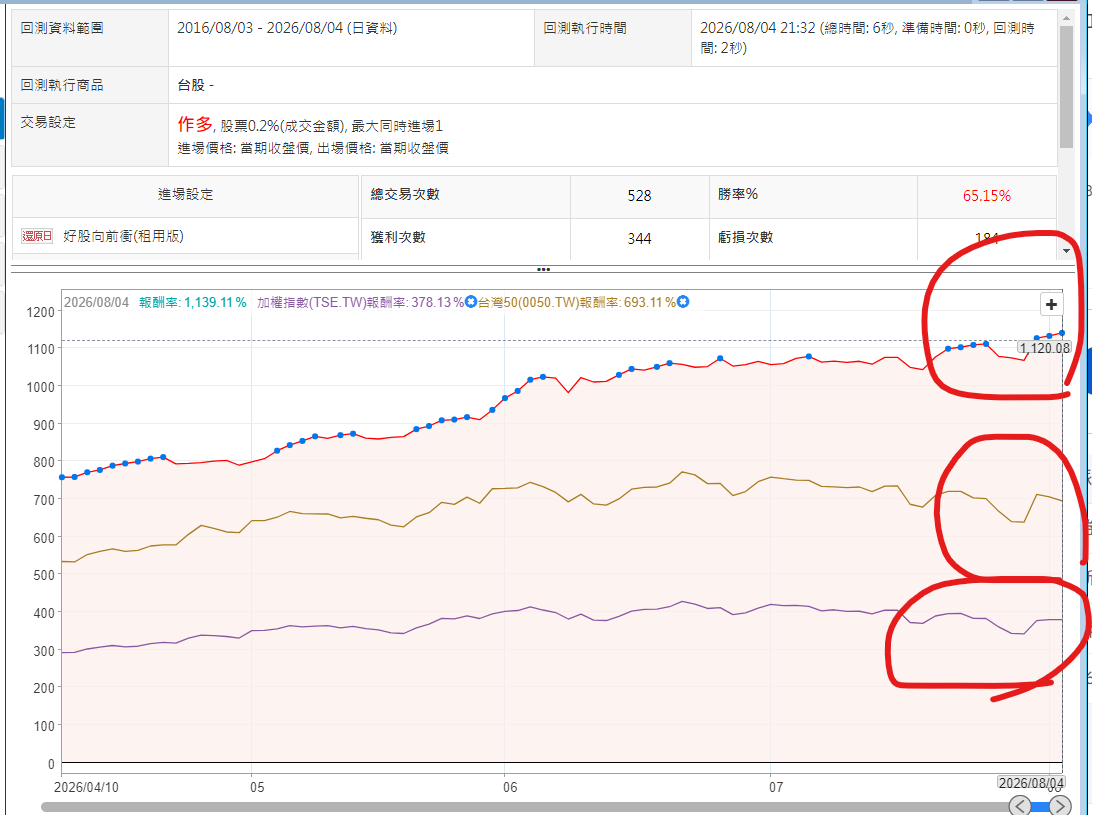The width and height of the screenshot is (1094, 815).
Task: Click the 1,120.08 value tag on chart
Action: click(1044, 348)
